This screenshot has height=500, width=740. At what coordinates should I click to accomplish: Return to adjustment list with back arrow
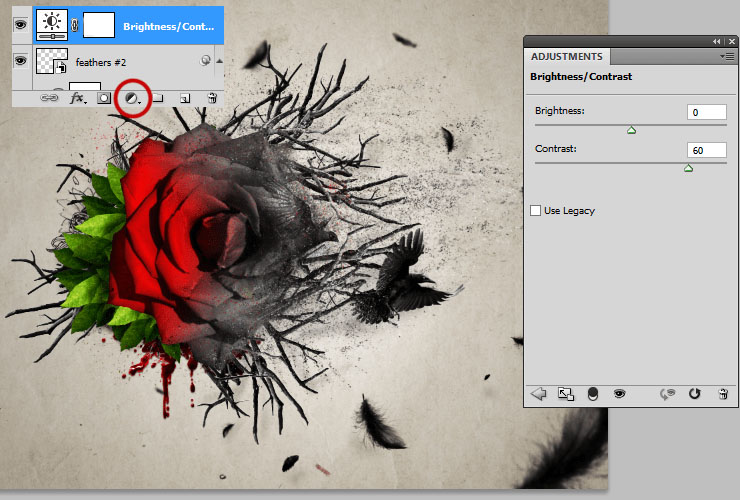tap(538, 393)
